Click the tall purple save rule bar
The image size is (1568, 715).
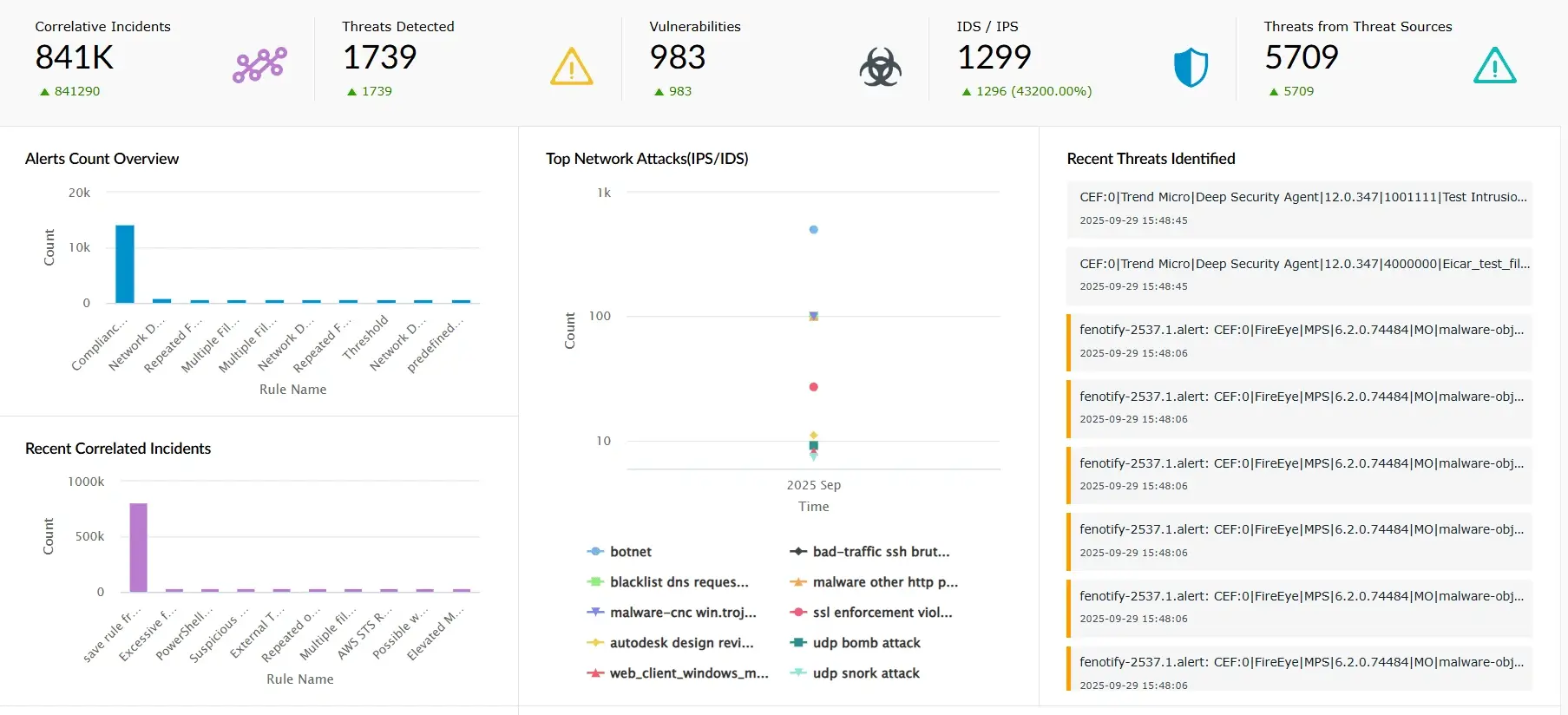(138, 548)
